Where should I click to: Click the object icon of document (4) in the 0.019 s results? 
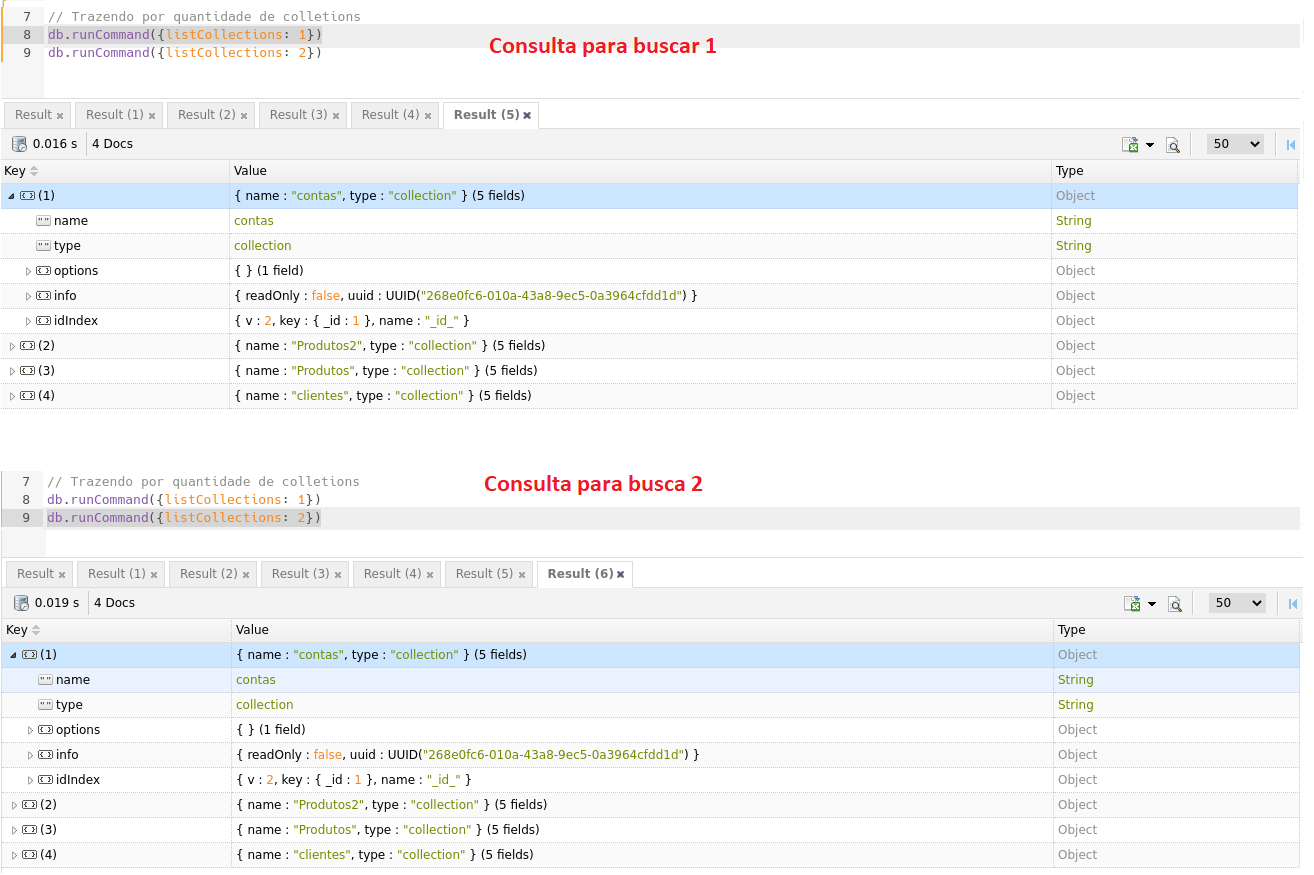click(x=29, y=855)
